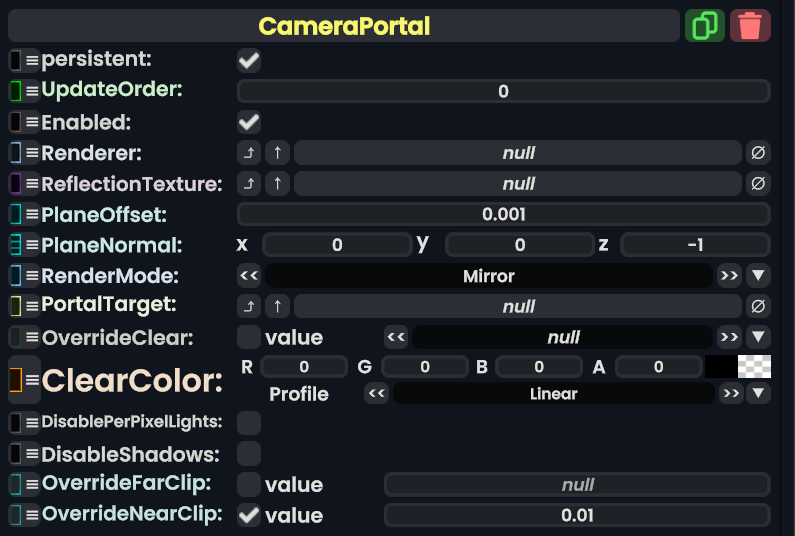
Task: Click the PlaneOffset value field
Action: tap(503, 214)
